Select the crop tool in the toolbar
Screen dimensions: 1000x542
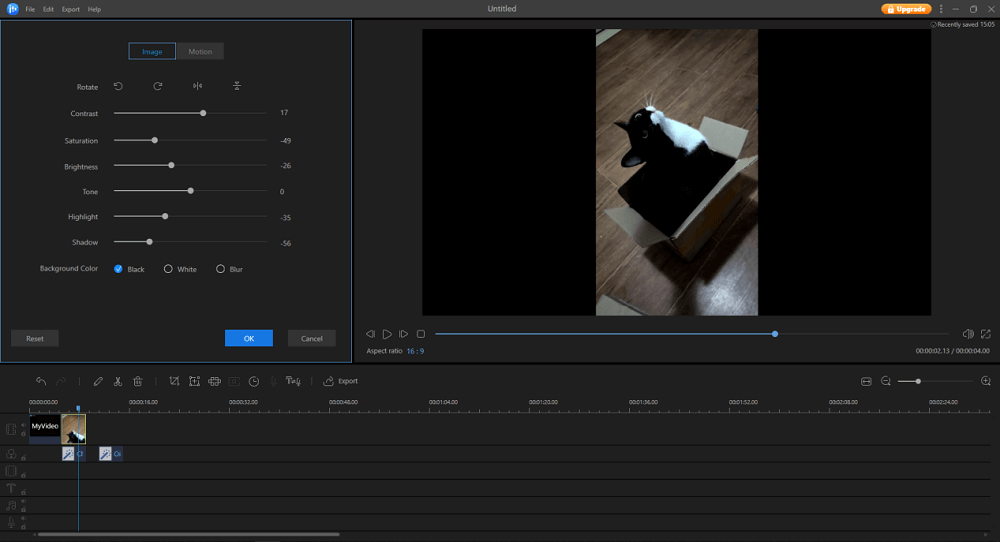tap(174, 381)
